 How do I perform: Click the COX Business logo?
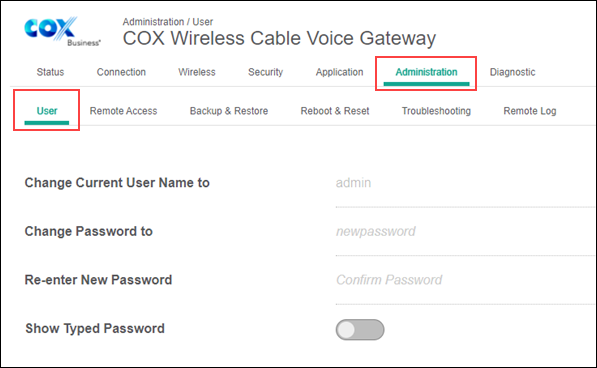tap(62, 32)
